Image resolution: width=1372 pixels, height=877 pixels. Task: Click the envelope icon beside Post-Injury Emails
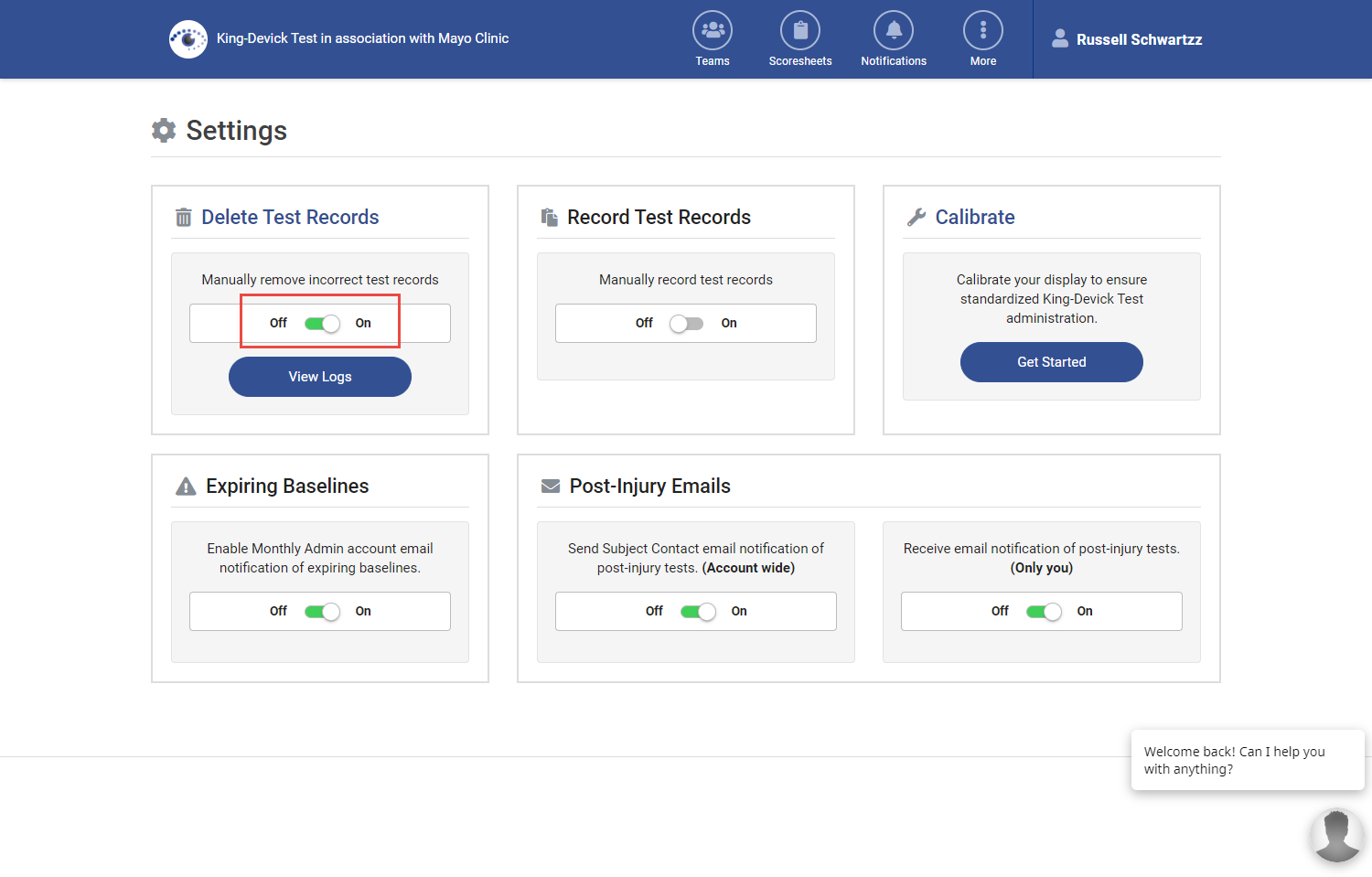point(551,486)
